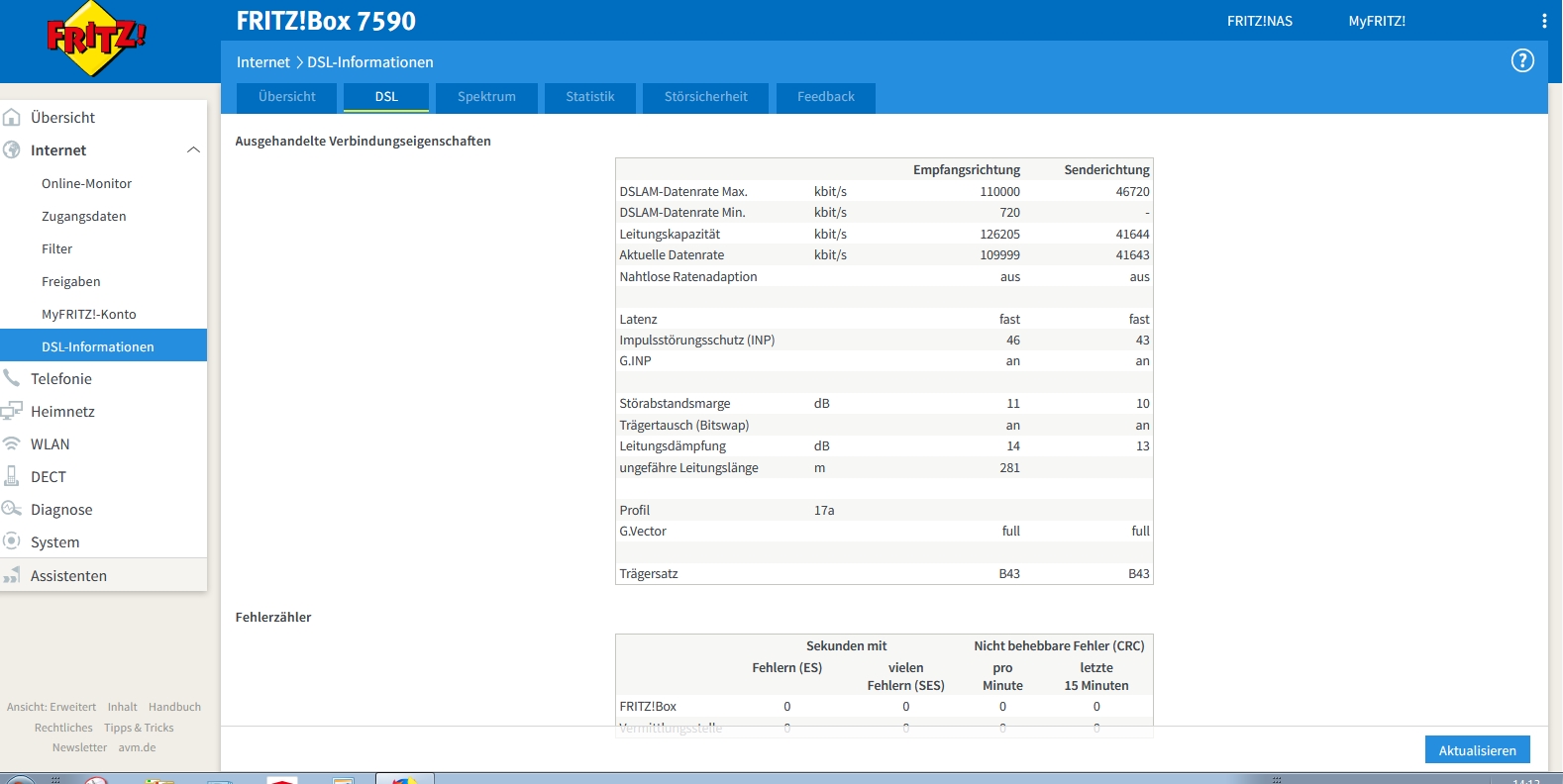The height and width of the screenshot is (784, 1563).
Task: Click the Assistenten wizard icon
Action: [12, 575]
